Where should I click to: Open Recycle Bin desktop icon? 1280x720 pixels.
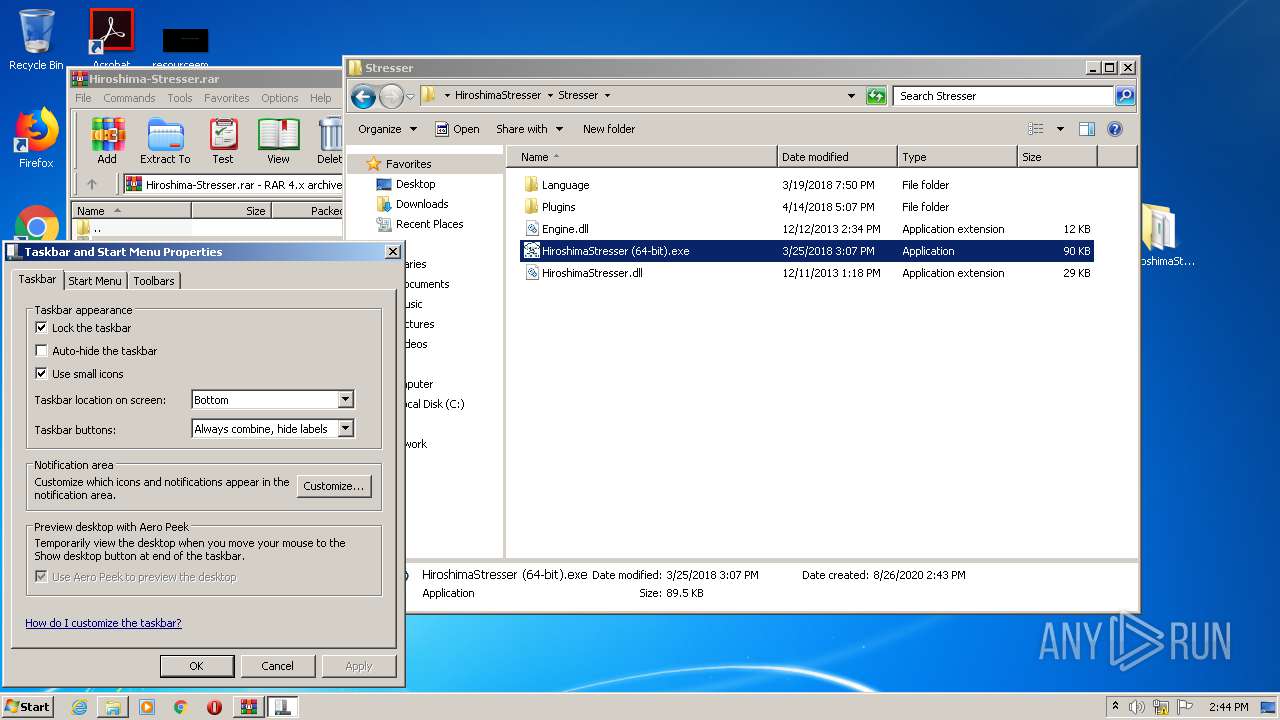coord(36,38)
